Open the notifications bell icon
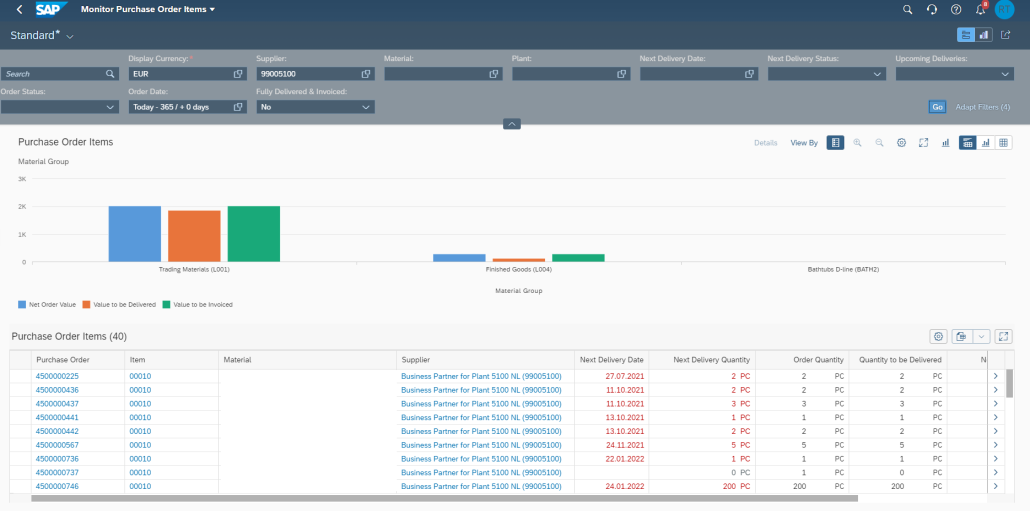Image resolution: width=1030 pixels, height=511 pixels. pyautogui.click(x=981, y=9)
